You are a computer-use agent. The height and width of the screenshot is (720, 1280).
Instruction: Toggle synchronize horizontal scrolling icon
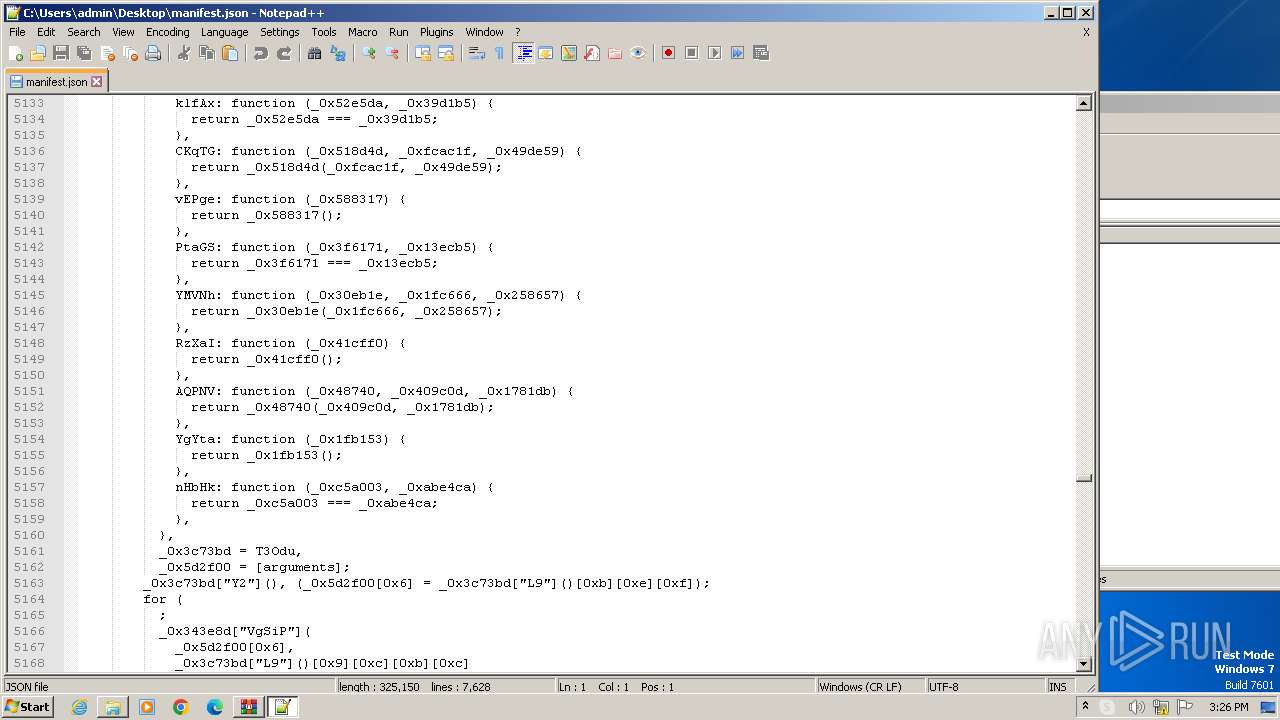click(x=446, y=53)
